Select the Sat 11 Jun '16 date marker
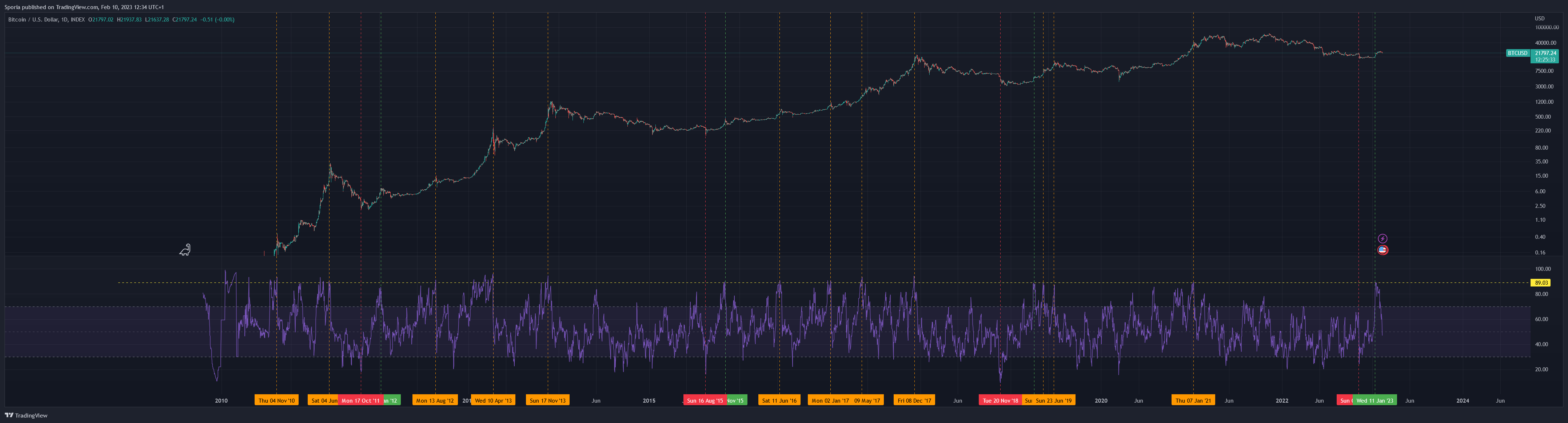 tap(779, 400)
